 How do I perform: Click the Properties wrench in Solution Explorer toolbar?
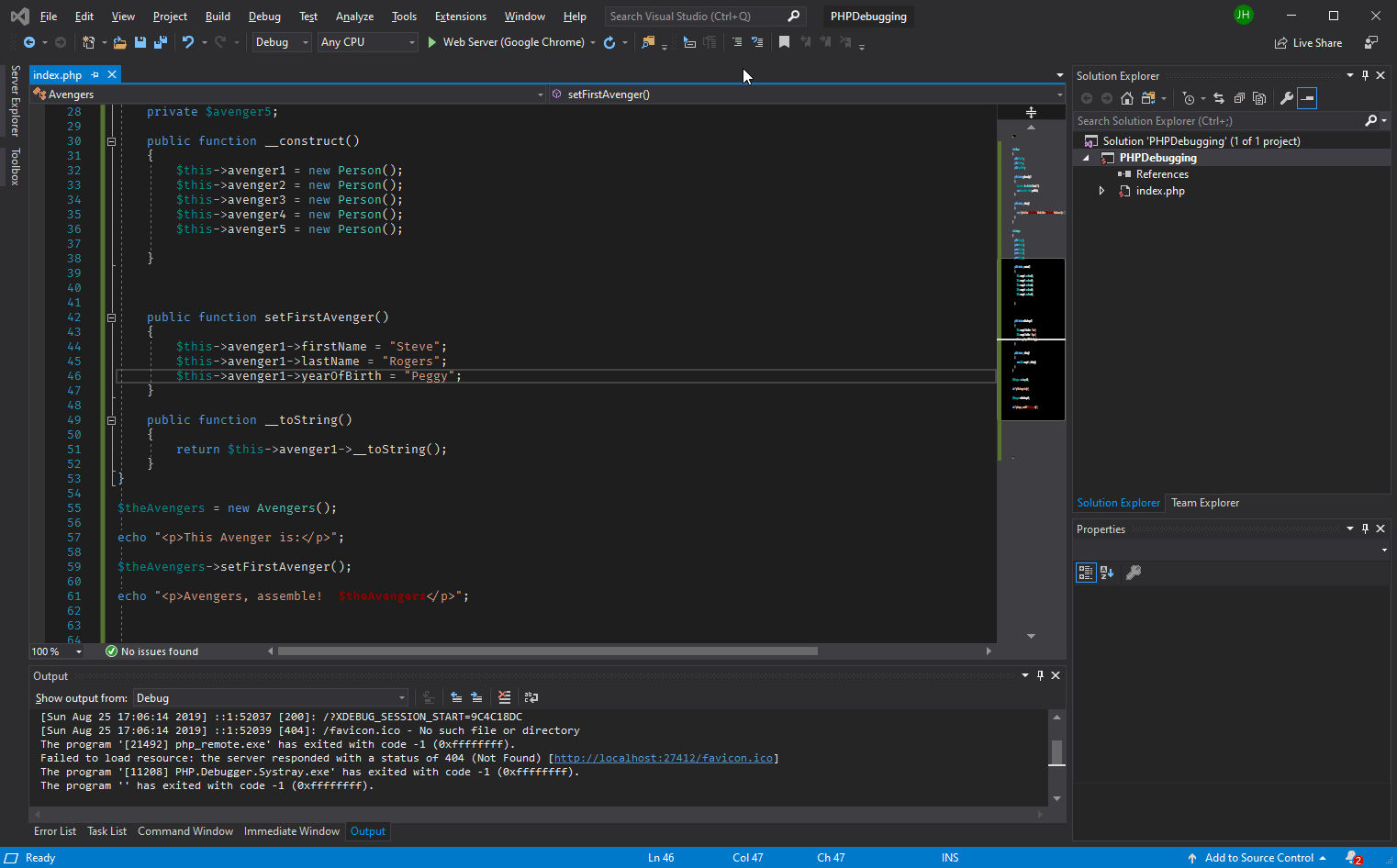(1287, 98)
